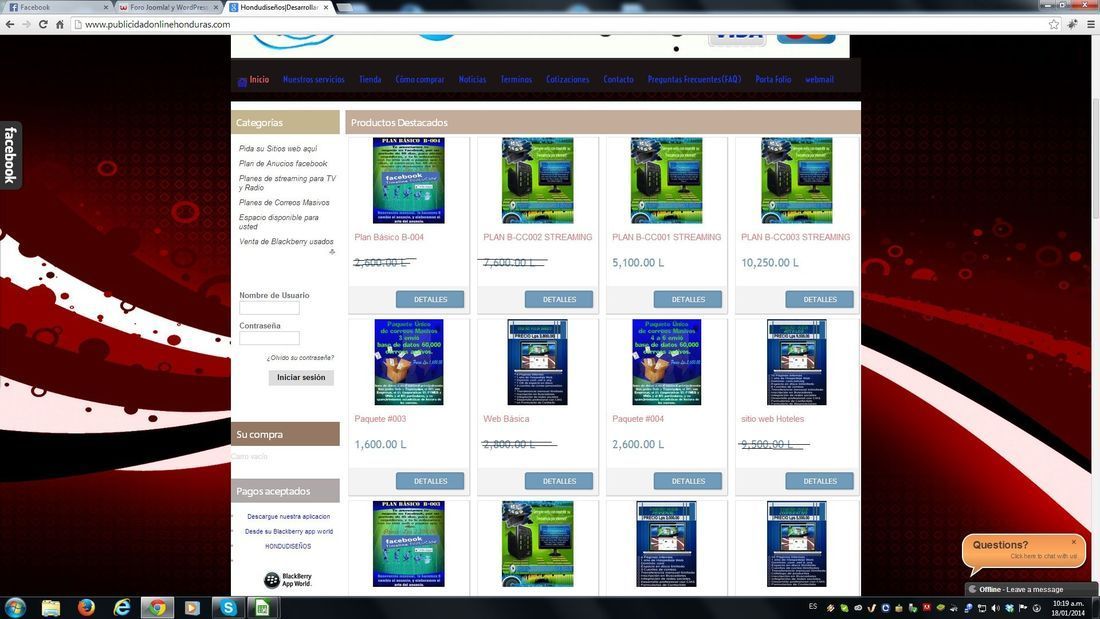1100x619 pixels.
Task: Click the BlackBerry App World logo
Action: pos(288,580)
